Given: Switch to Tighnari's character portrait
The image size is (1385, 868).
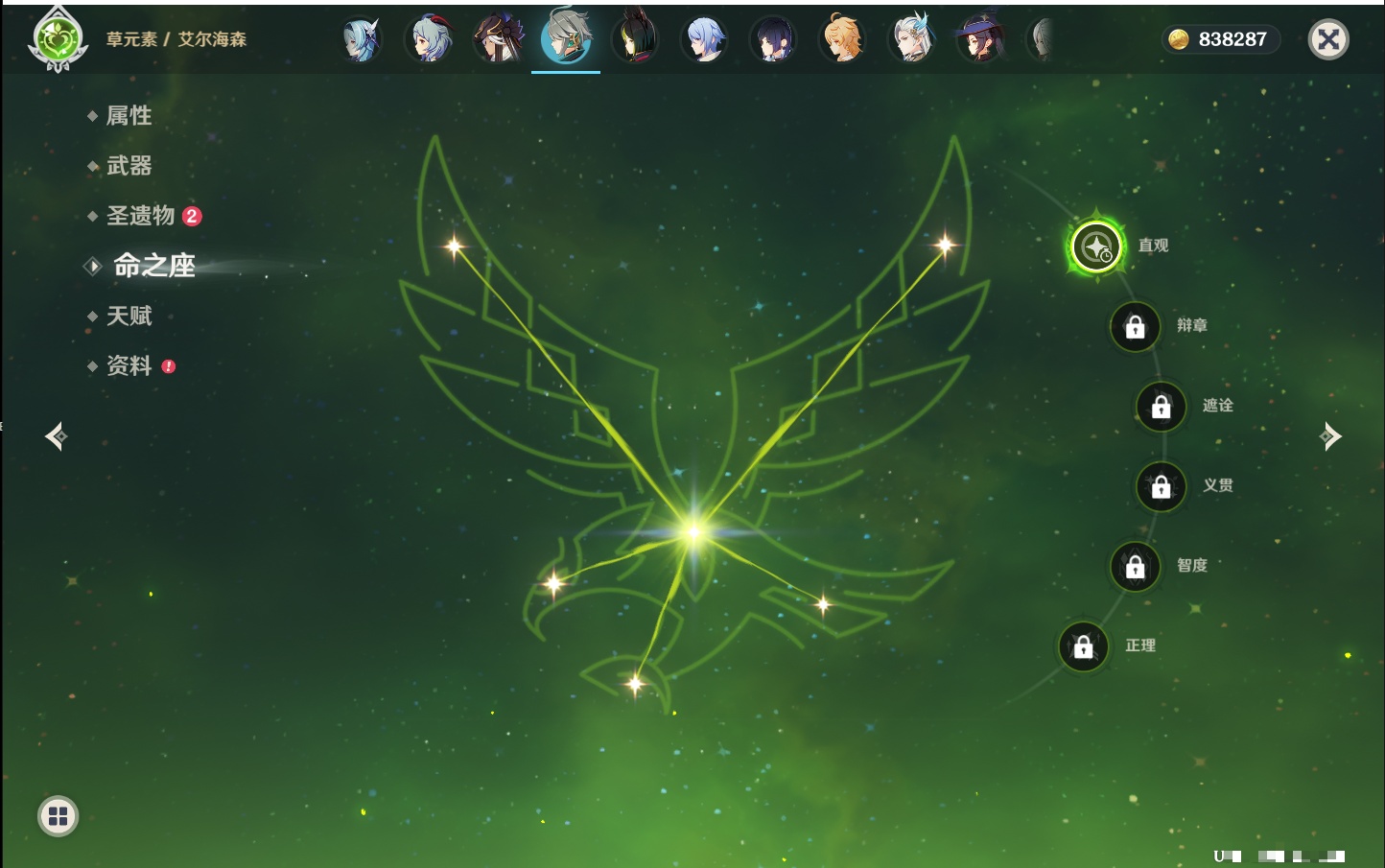Looking at the screenshot, I should pyautogui.click(x=635, y=39).
